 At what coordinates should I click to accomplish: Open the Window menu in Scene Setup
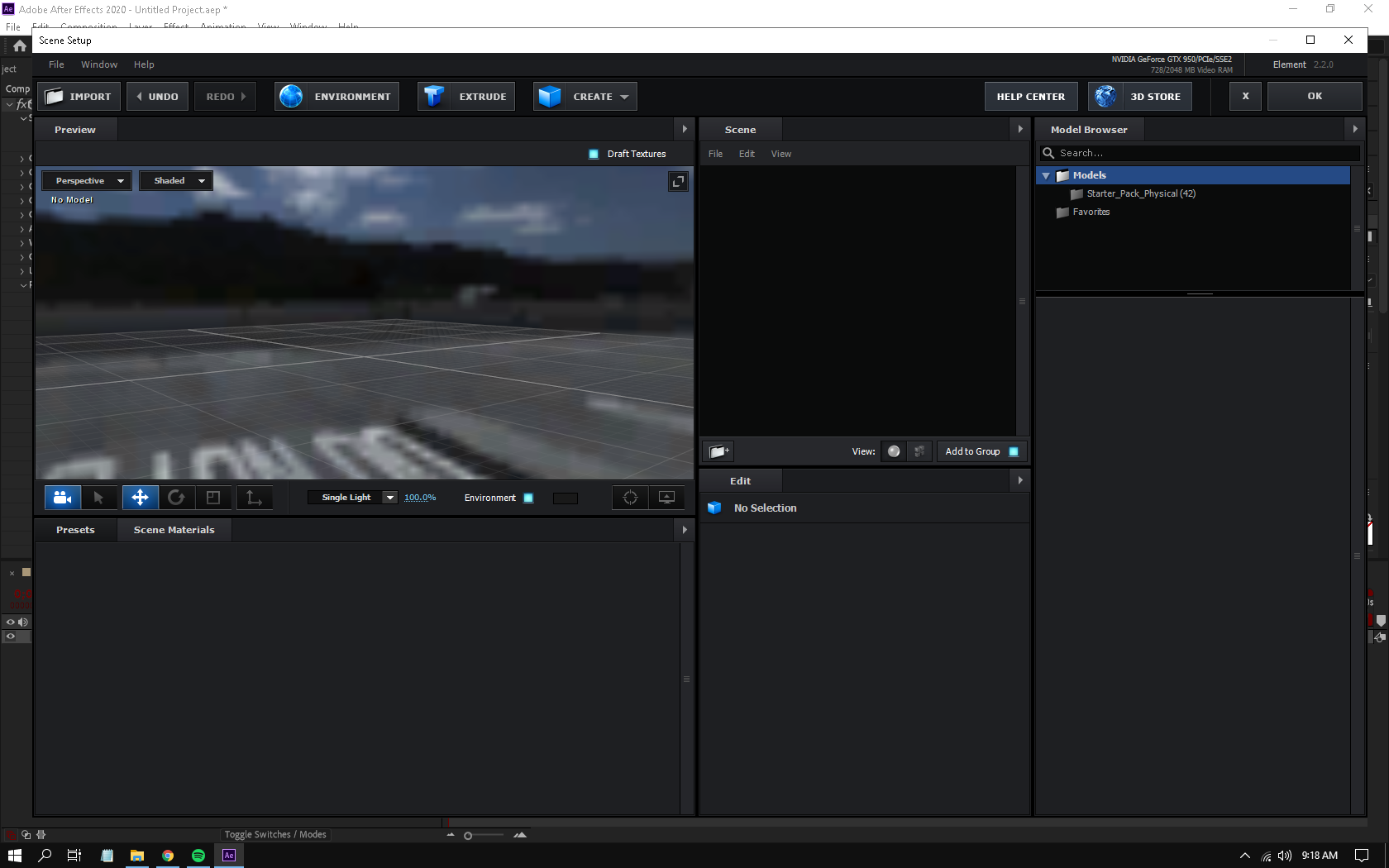pyautogui.click(x=99, y=64)
